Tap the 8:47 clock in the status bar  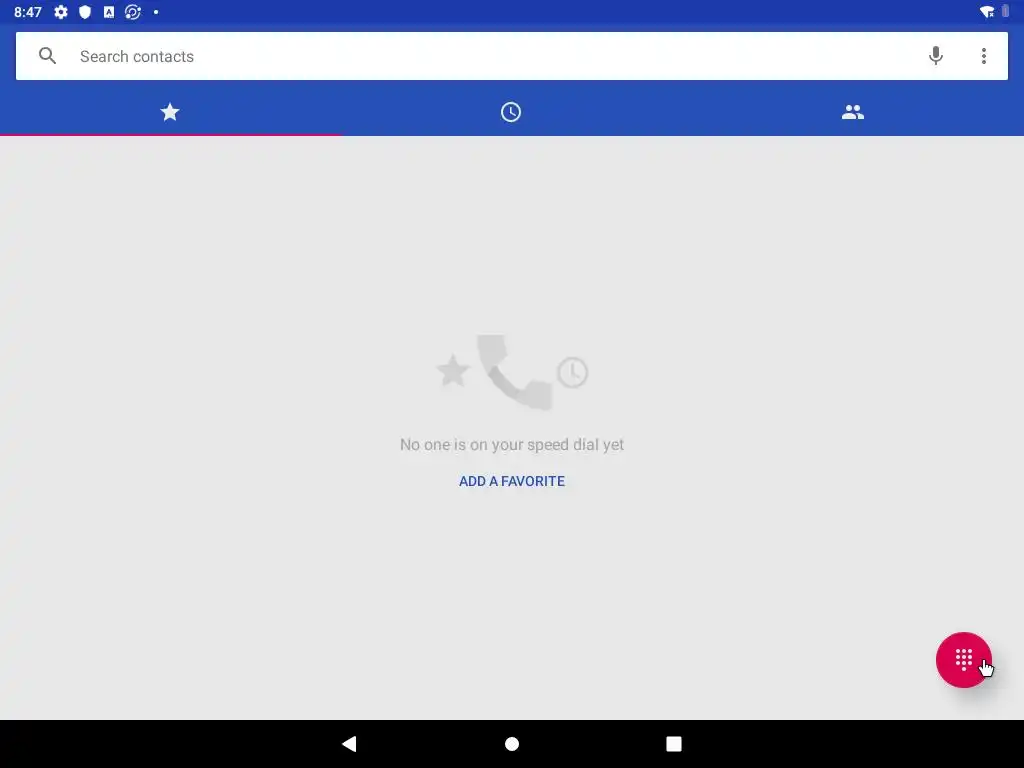pyautogui.click(x=27, y=12)
